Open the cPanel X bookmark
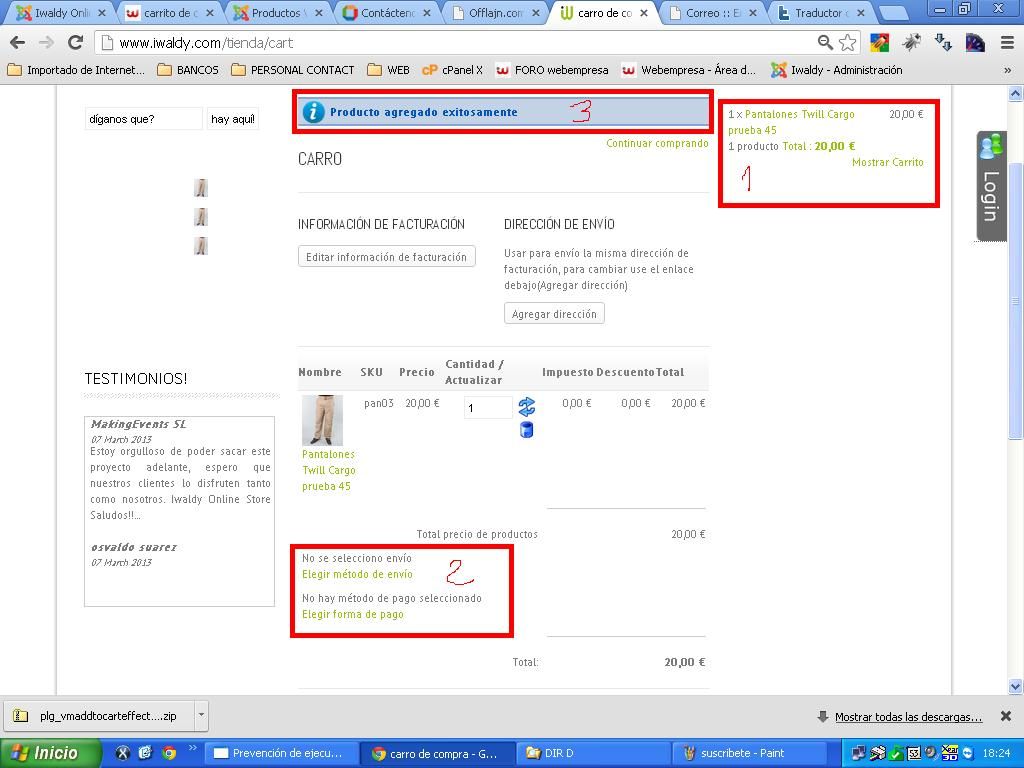This screenshot has width=1024, height=768. click(453, 70)
